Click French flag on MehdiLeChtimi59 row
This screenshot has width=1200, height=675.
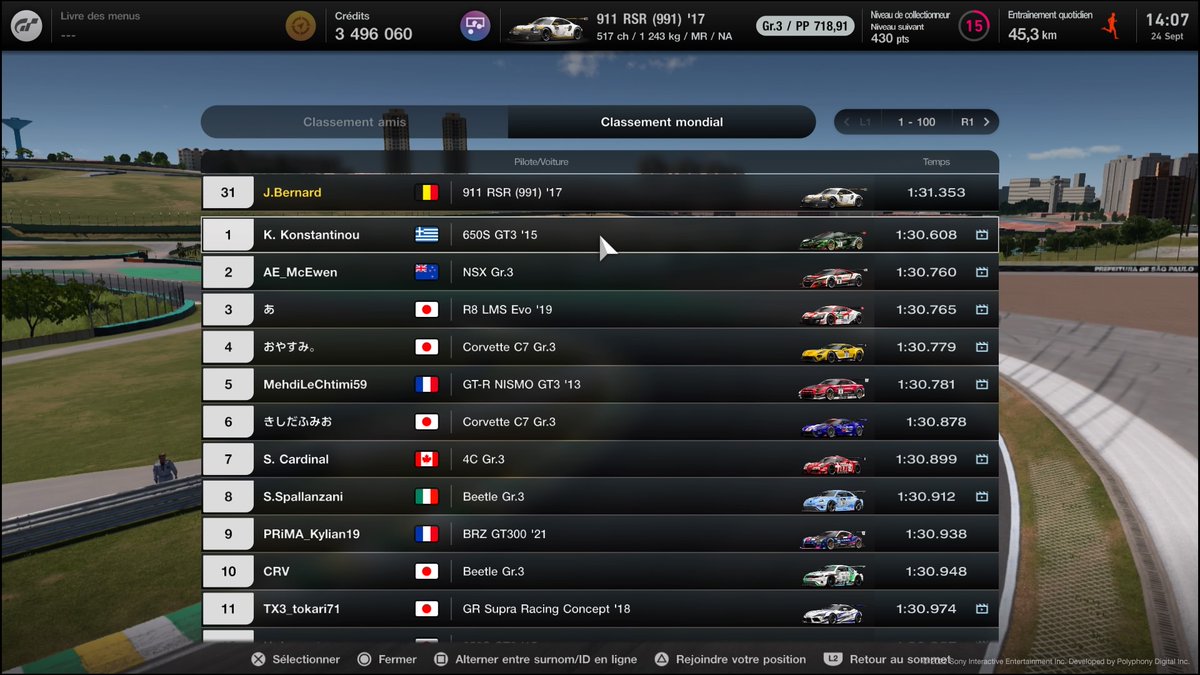[x=426, y=385]
